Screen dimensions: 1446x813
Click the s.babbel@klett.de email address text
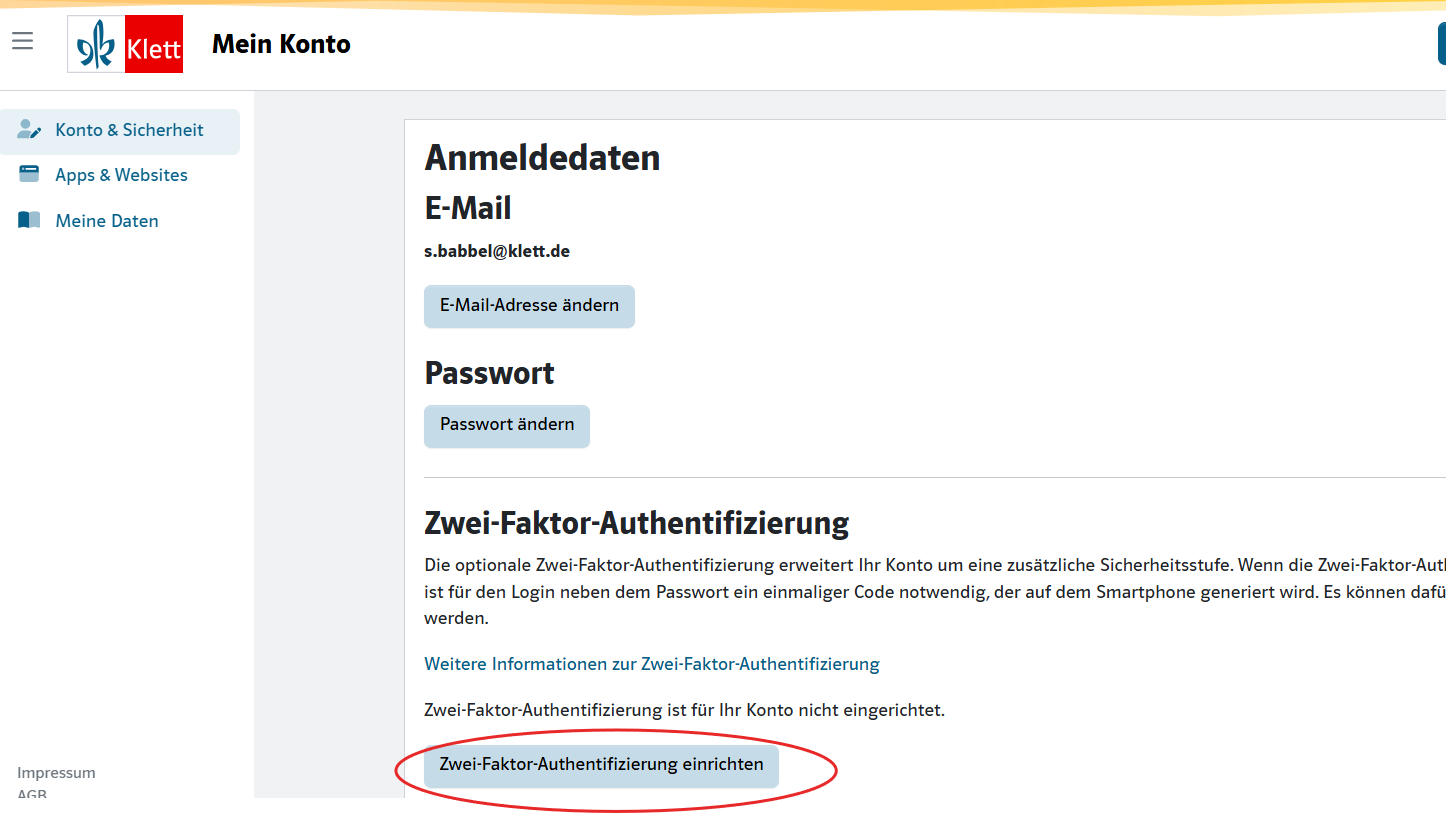point(497,252)
